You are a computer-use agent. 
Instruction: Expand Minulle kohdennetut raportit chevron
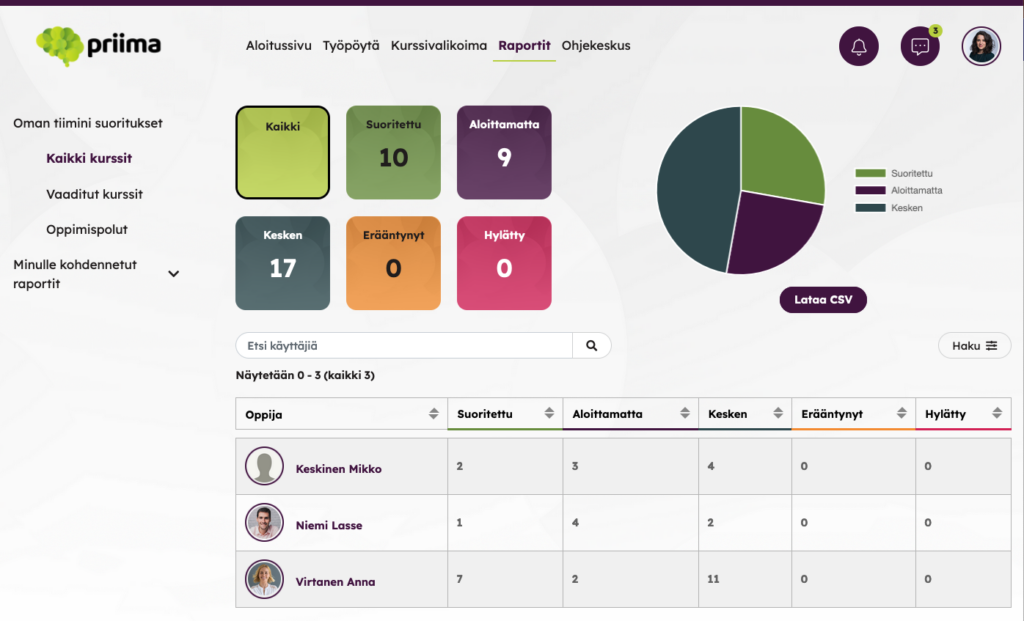pos(173,274)
